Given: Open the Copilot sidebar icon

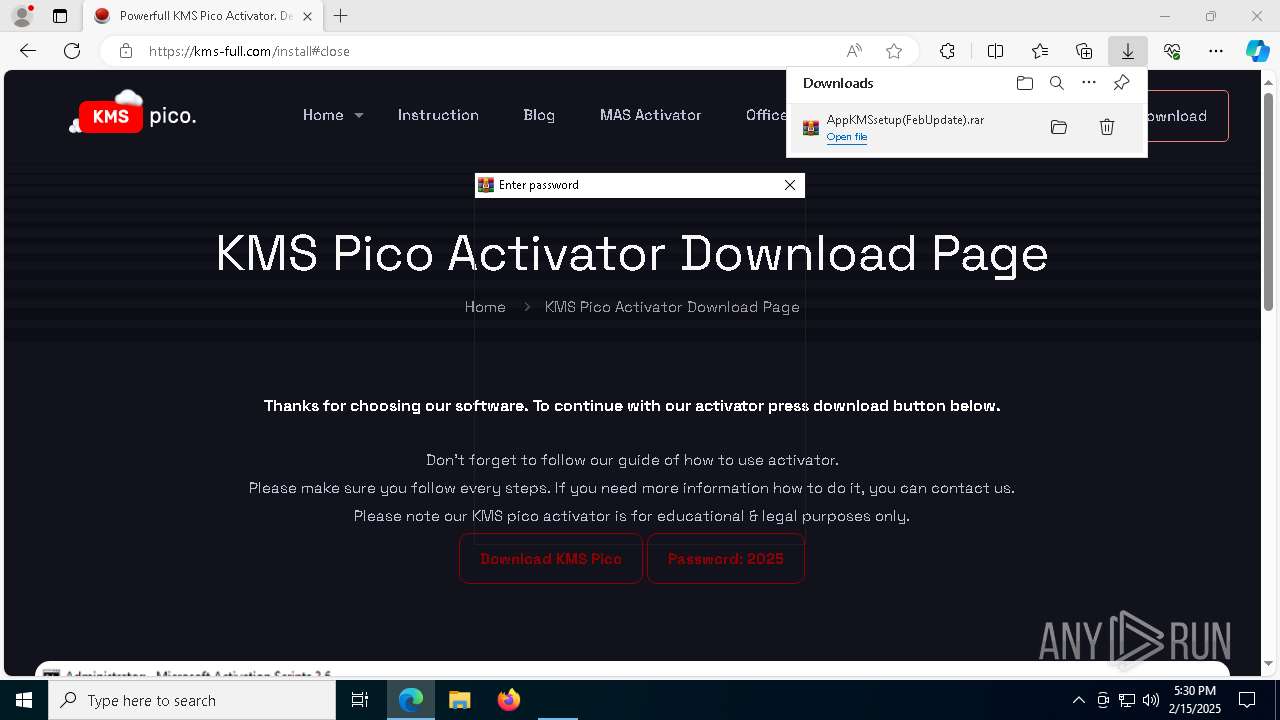Looking at the screenshot, I should coord(1257,51).
